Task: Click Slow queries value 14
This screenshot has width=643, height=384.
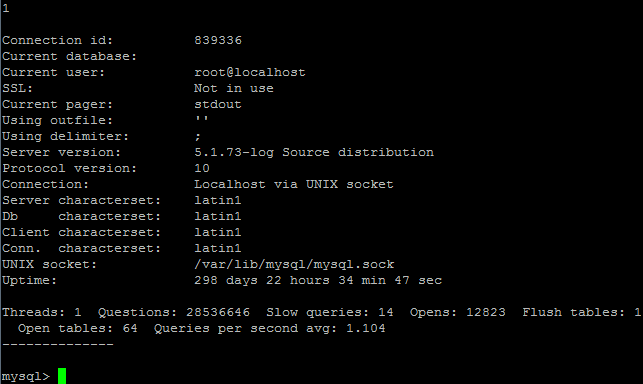Action: coord(385,312)
